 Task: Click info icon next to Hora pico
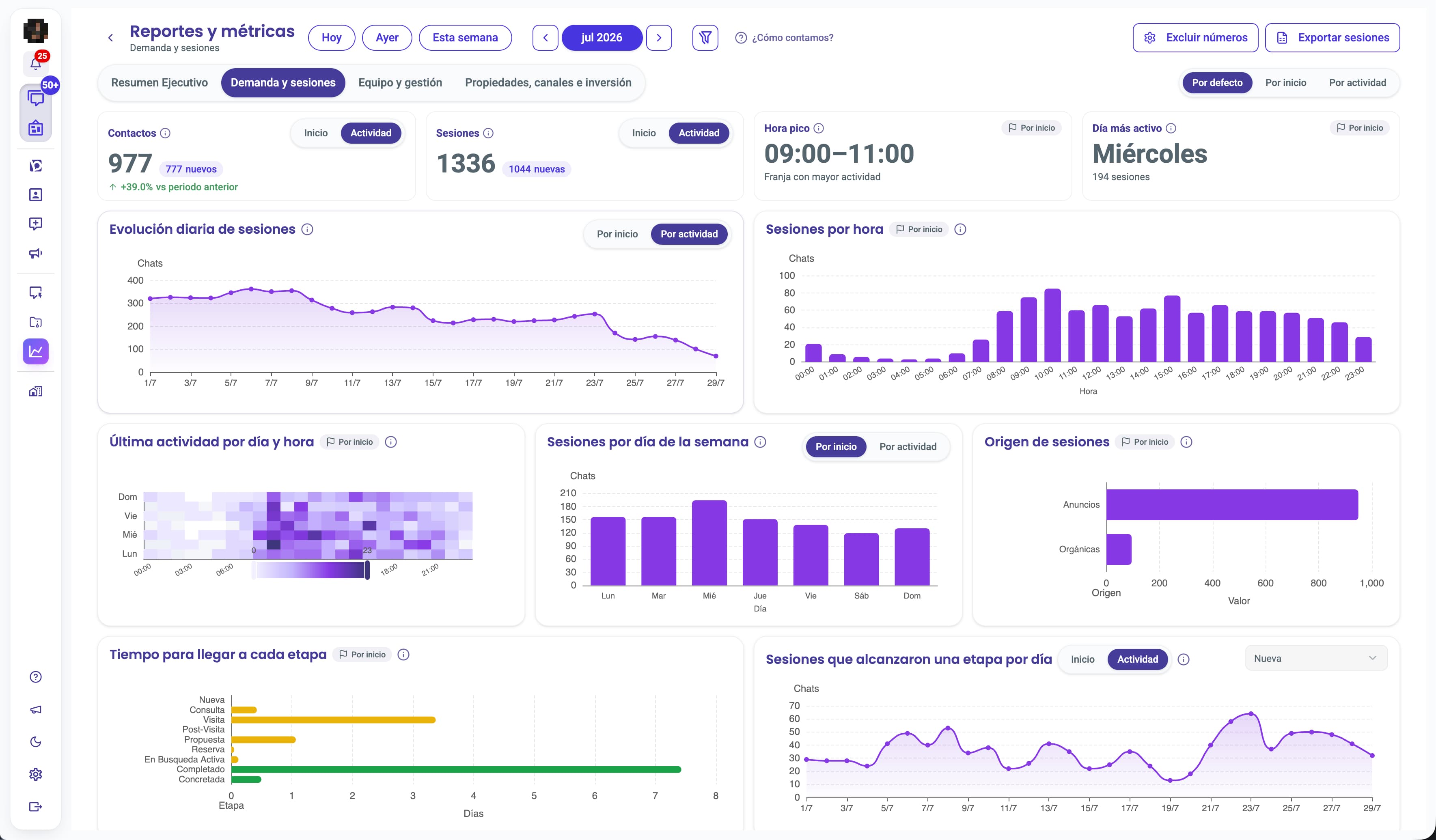click(819, 128)
